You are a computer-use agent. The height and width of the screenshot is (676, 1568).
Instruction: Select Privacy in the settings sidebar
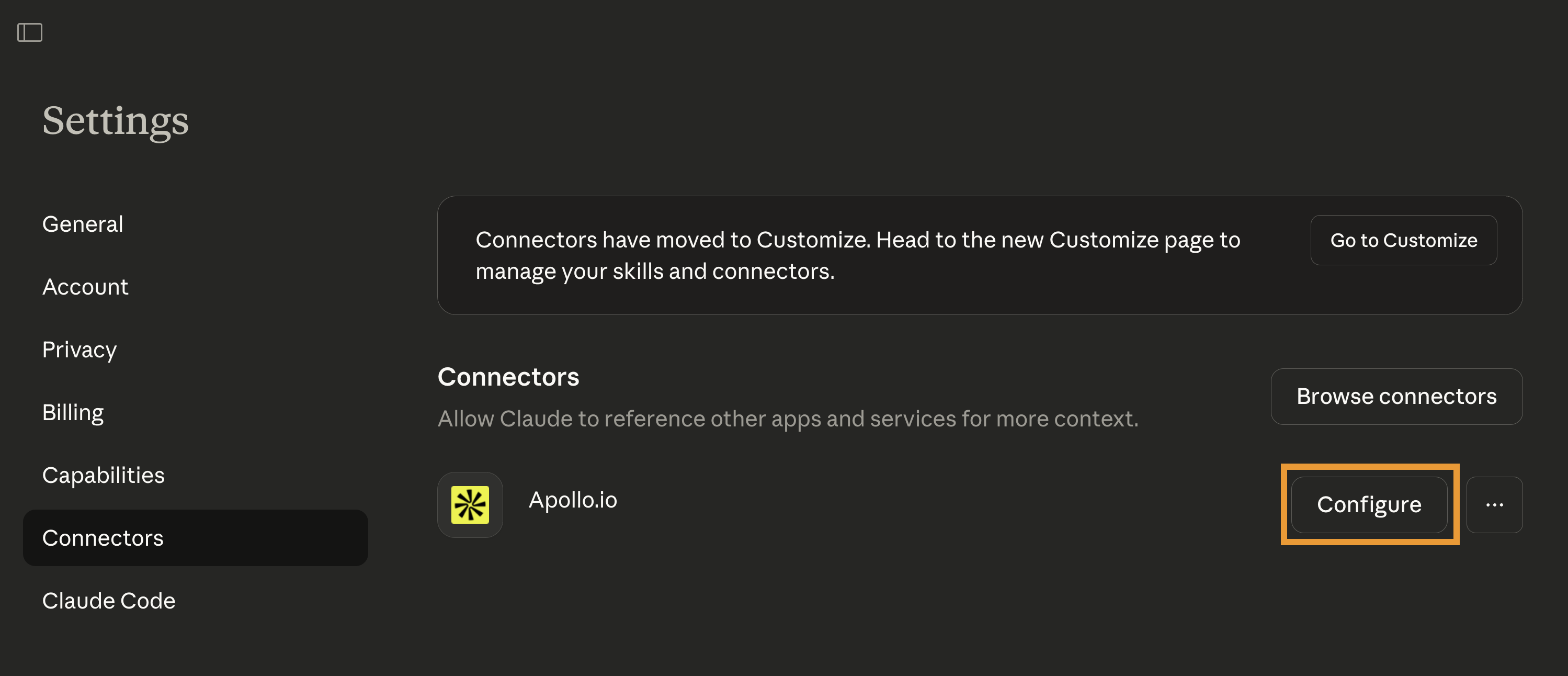pos(79,350)
